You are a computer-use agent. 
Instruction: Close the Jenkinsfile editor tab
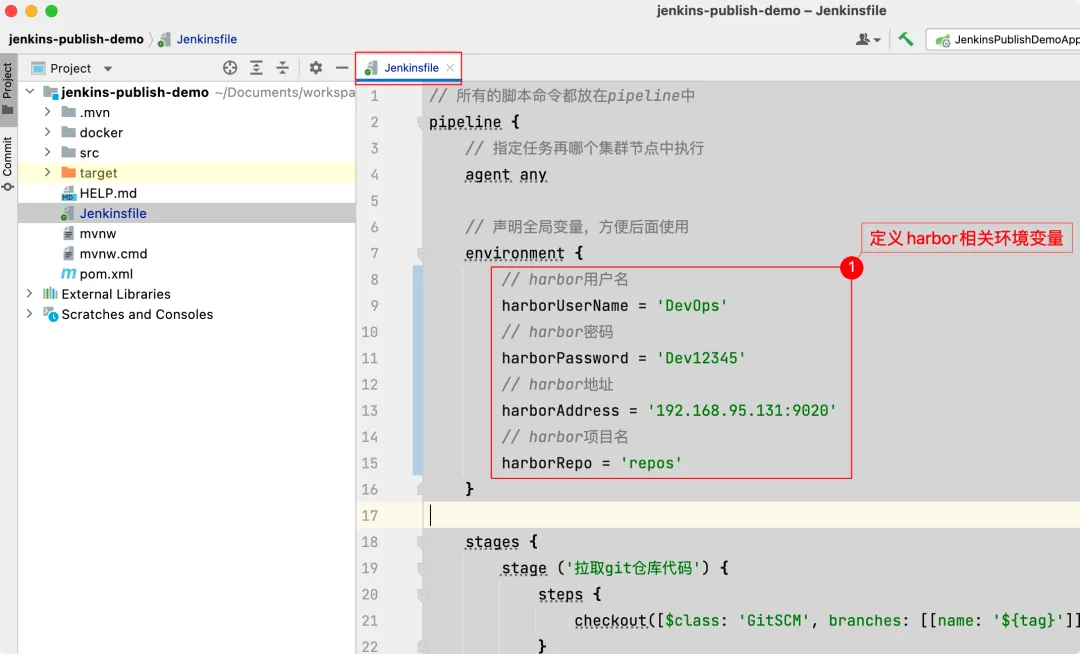pyautogui.click(x=450, y=67)
